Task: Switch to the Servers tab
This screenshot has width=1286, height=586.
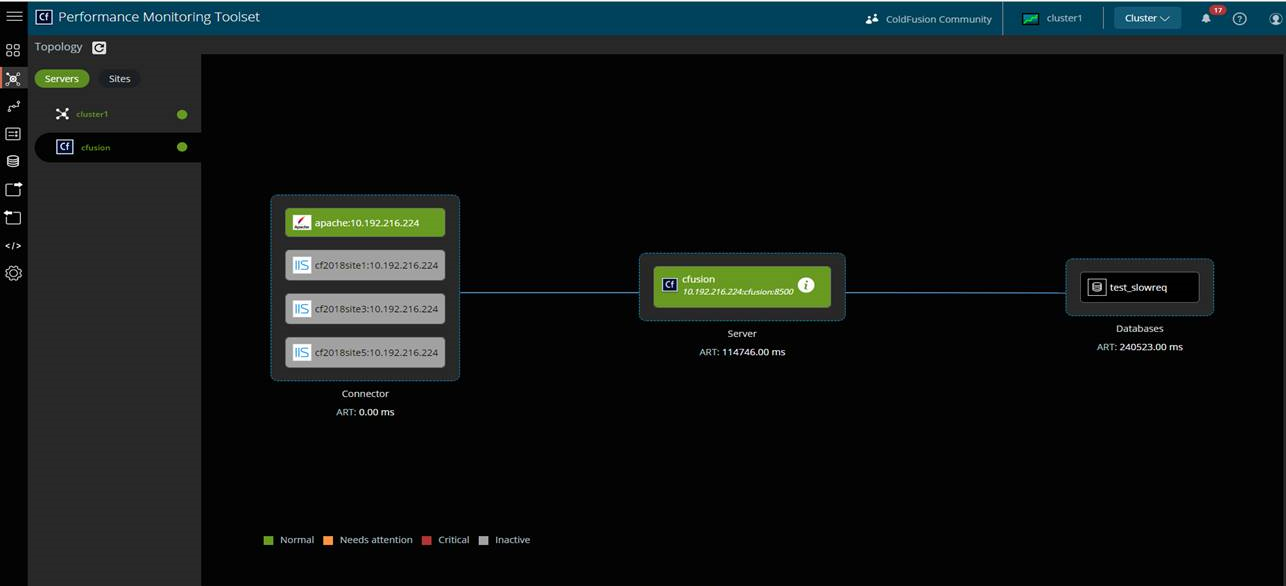Action: click(x=62, y=78)
